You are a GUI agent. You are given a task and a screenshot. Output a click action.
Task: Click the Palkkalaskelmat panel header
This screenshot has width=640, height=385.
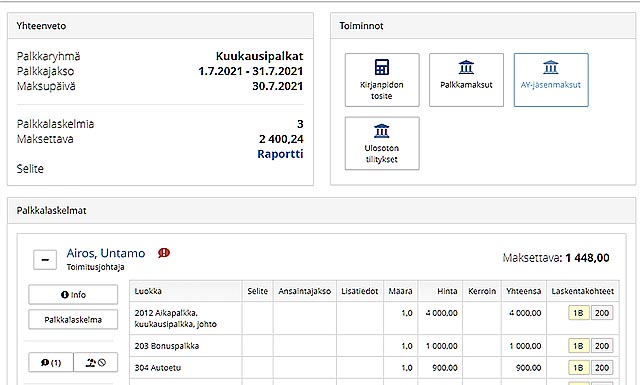(x=322, y=211)
